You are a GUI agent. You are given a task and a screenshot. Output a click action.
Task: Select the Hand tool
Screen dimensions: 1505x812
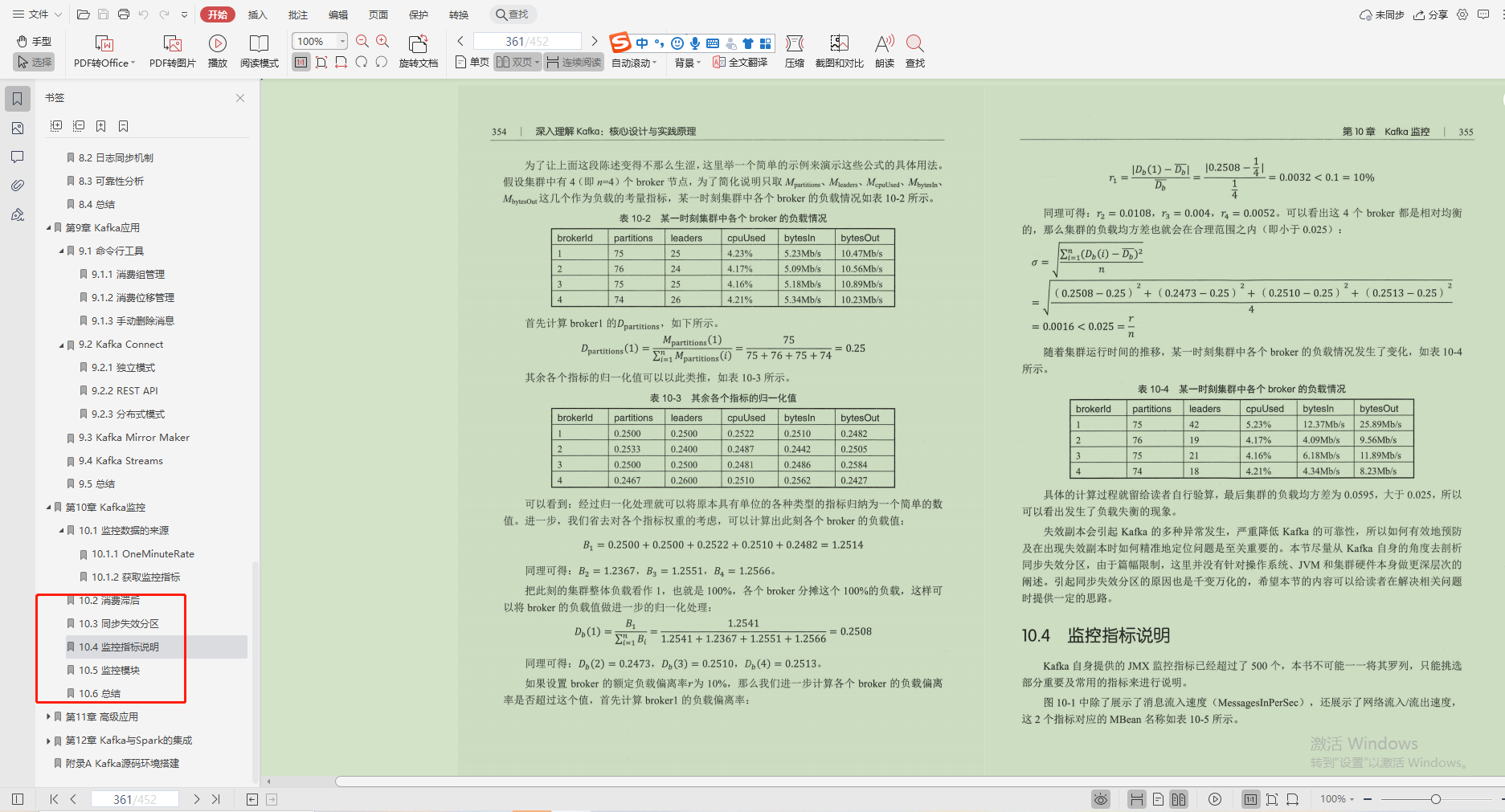[x=34, y=41]
